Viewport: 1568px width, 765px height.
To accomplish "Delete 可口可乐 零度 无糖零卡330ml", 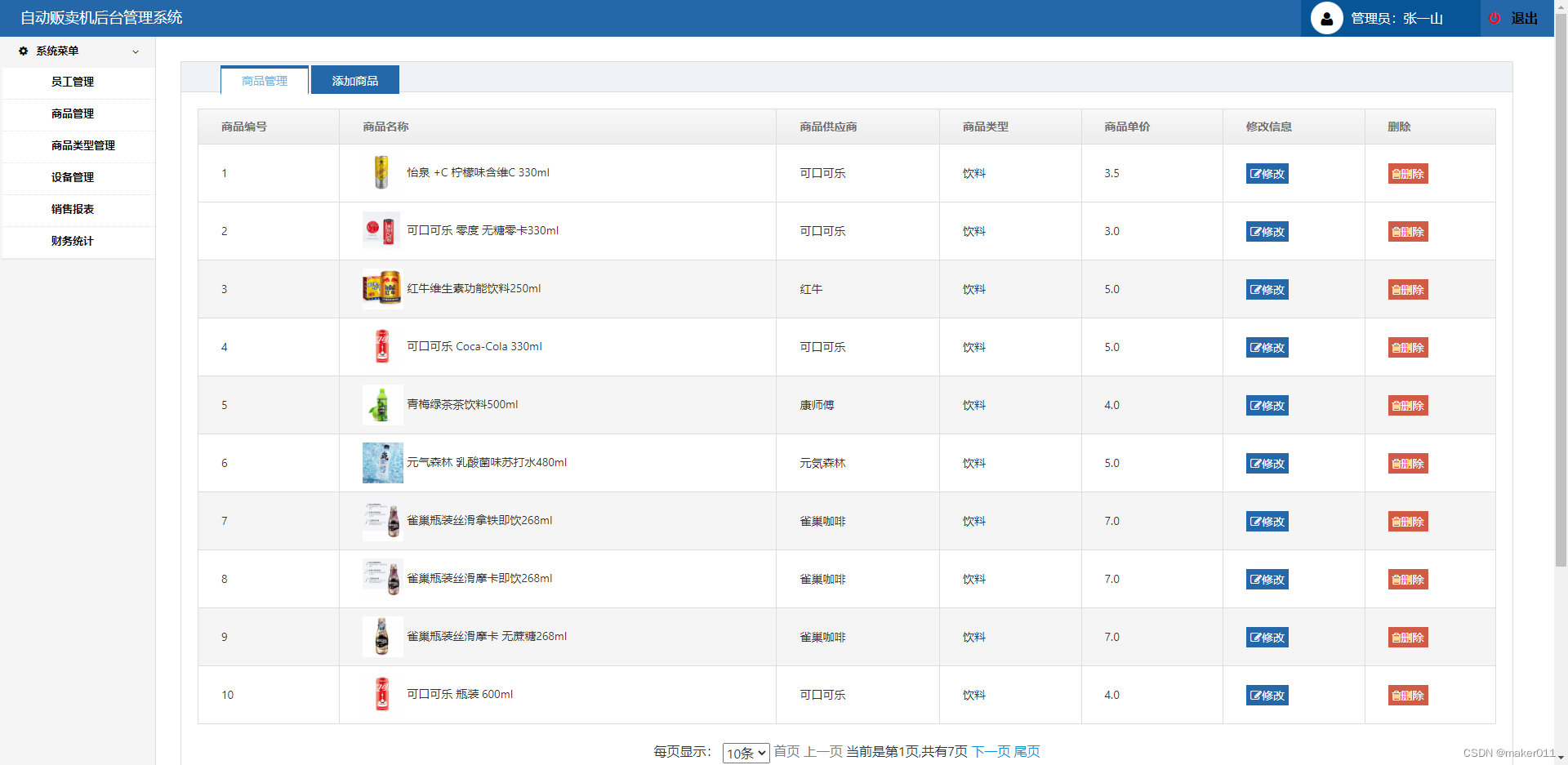I will click(1408, 232).
